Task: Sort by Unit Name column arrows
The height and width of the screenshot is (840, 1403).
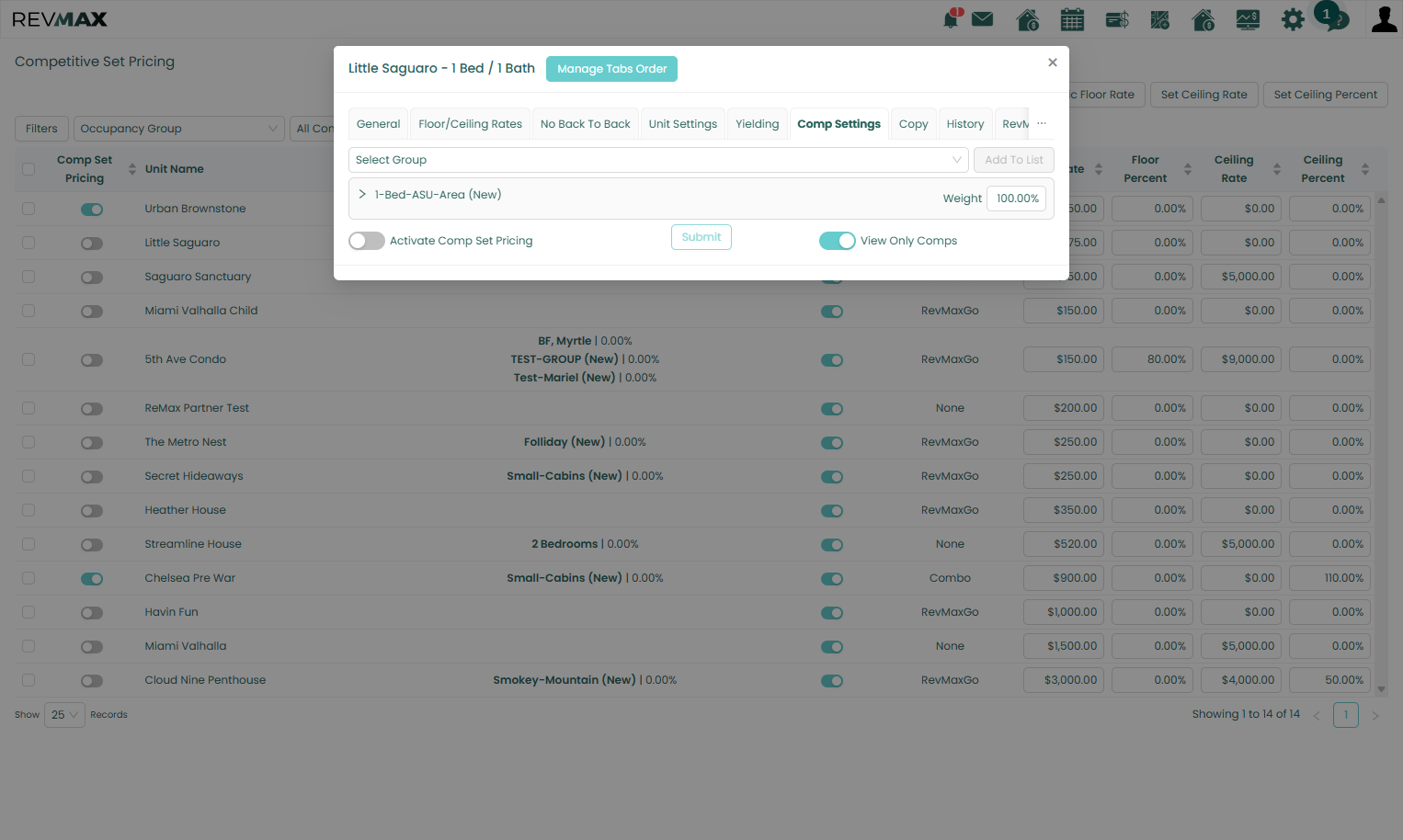Action: (x=132, y=169)
